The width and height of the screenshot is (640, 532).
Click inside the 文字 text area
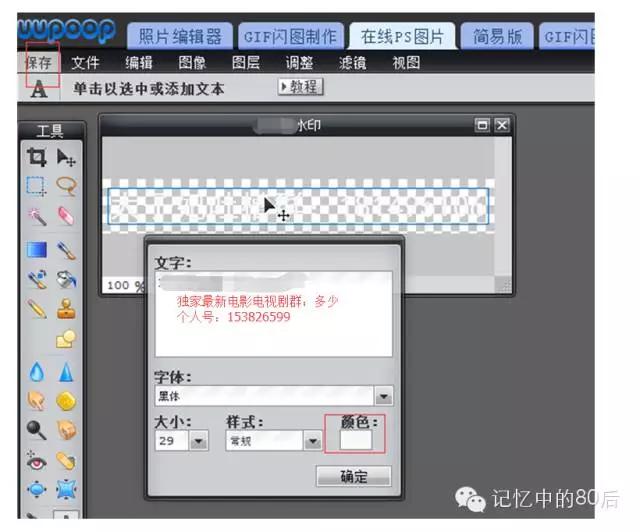[x=273, y=314]
